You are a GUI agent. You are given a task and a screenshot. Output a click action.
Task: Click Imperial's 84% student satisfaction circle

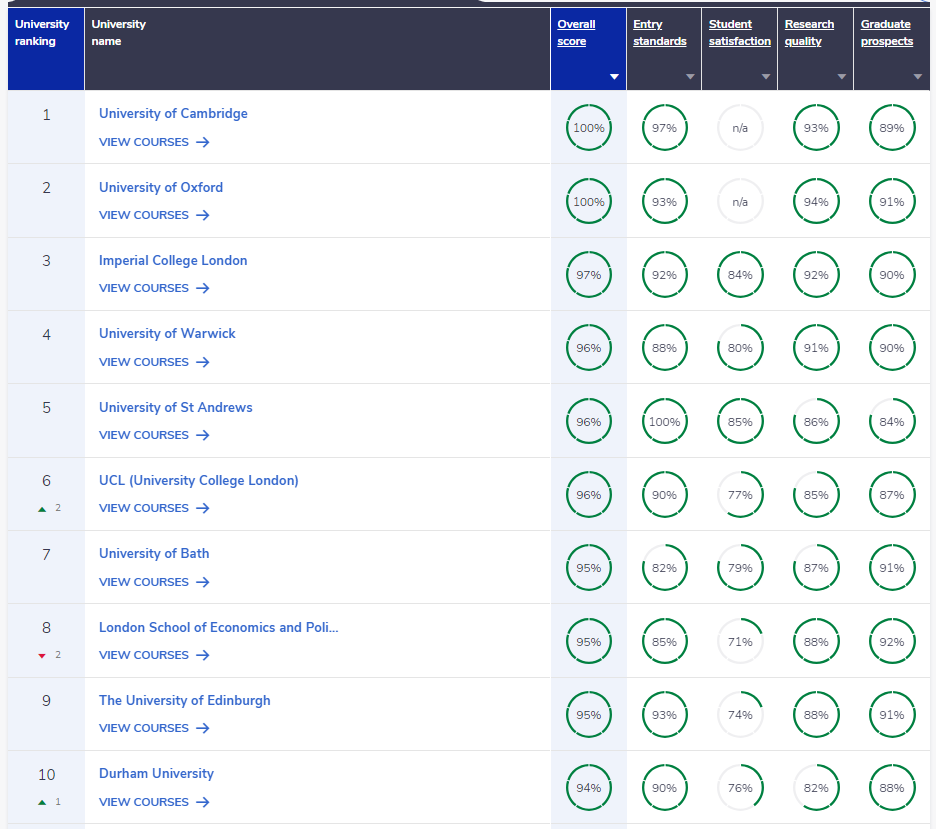(740, 275)
